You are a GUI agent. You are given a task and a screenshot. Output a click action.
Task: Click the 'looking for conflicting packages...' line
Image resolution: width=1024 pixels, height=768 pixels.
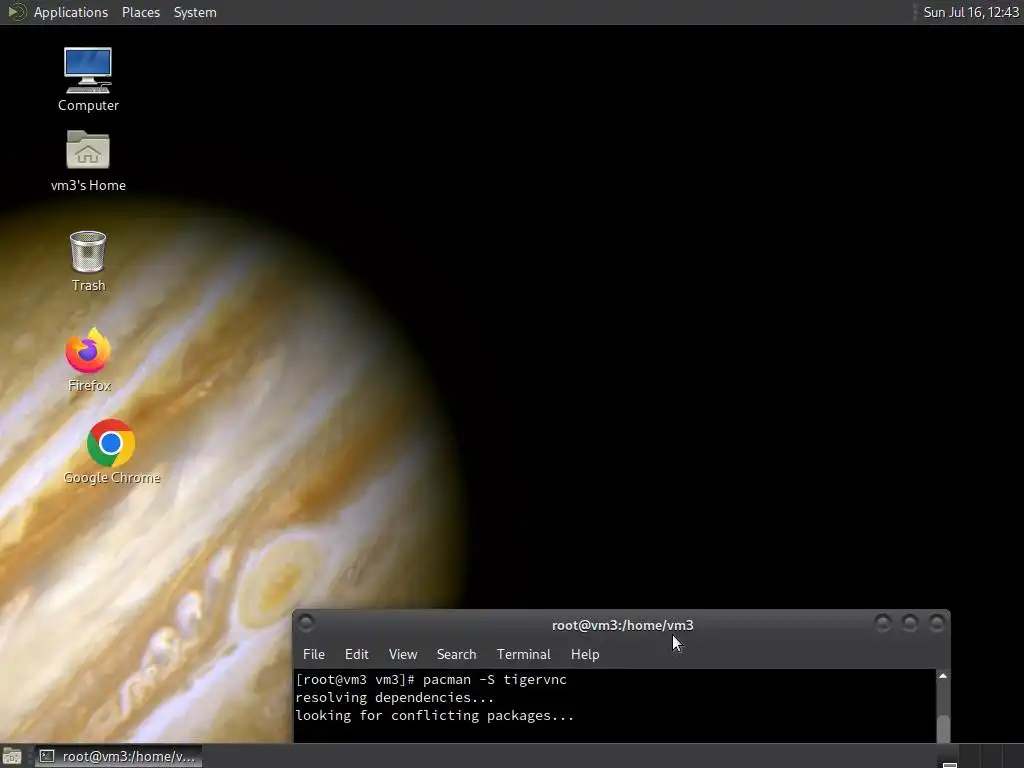click(x=434, y=716)
